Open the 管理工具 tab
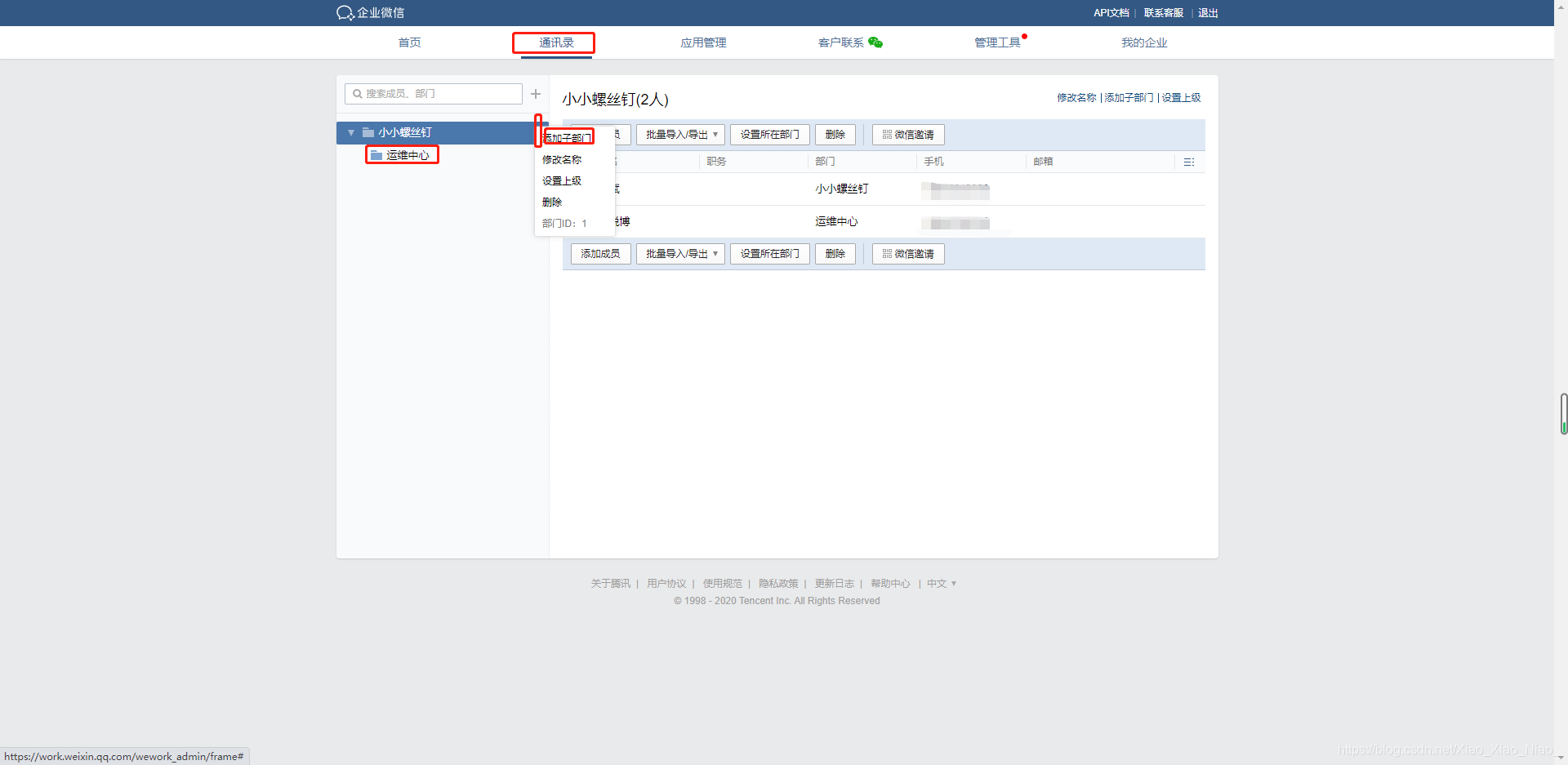The height and width of the screenshot is (765, 1568). point(997,42)
